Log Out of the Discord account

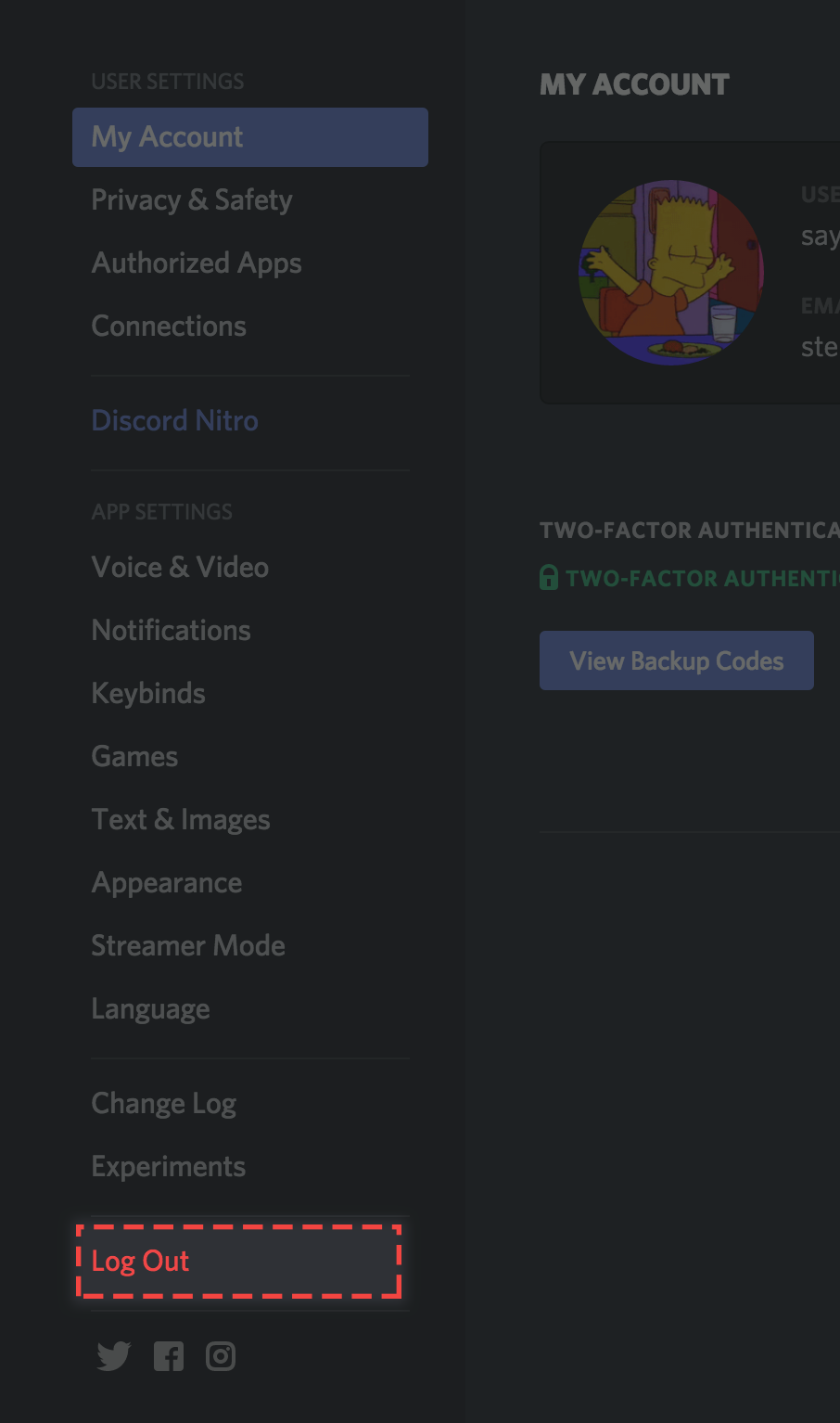click(139, 1261)
